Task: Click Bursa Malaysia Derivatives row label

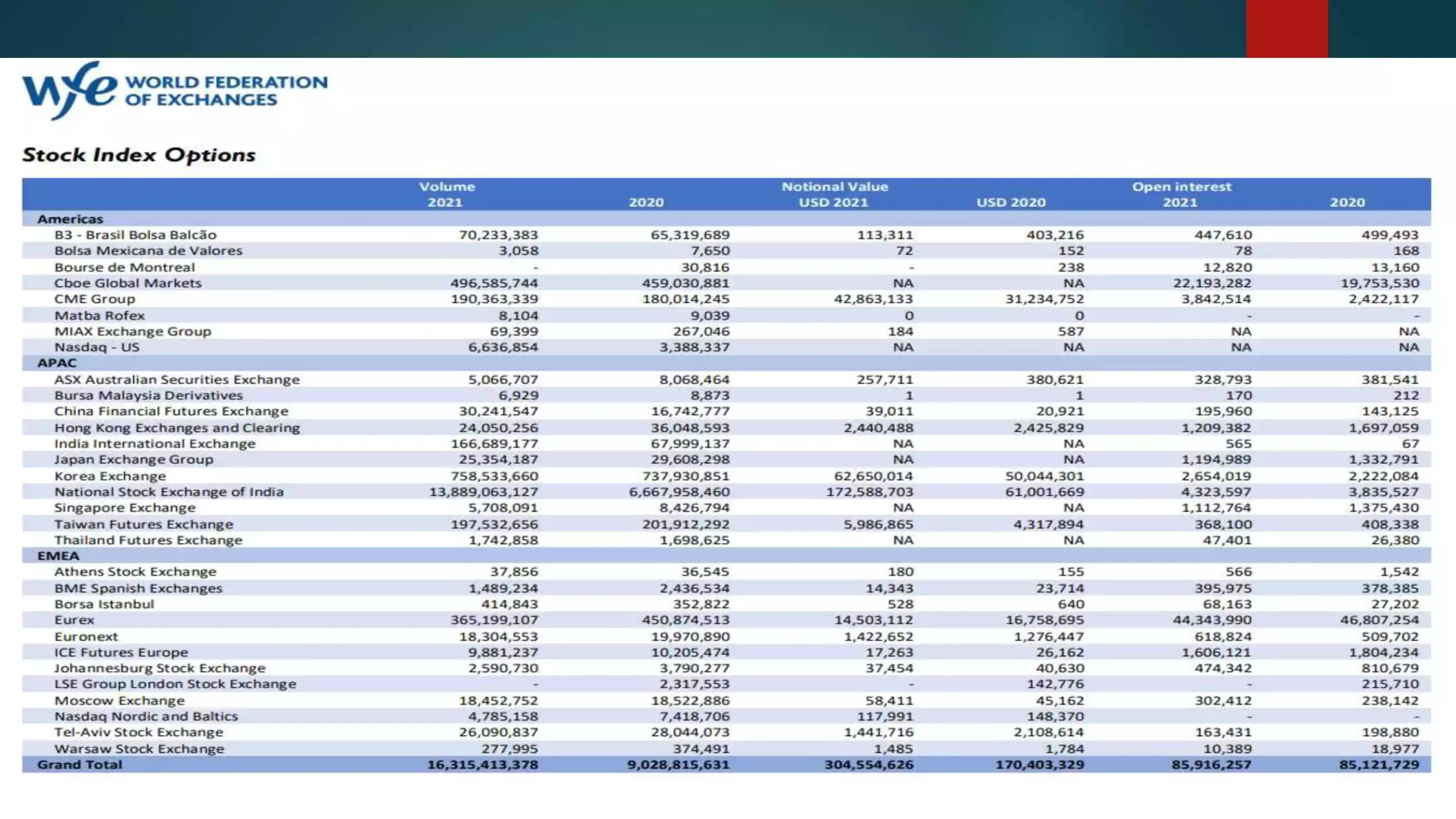Action: pos(148,396)
